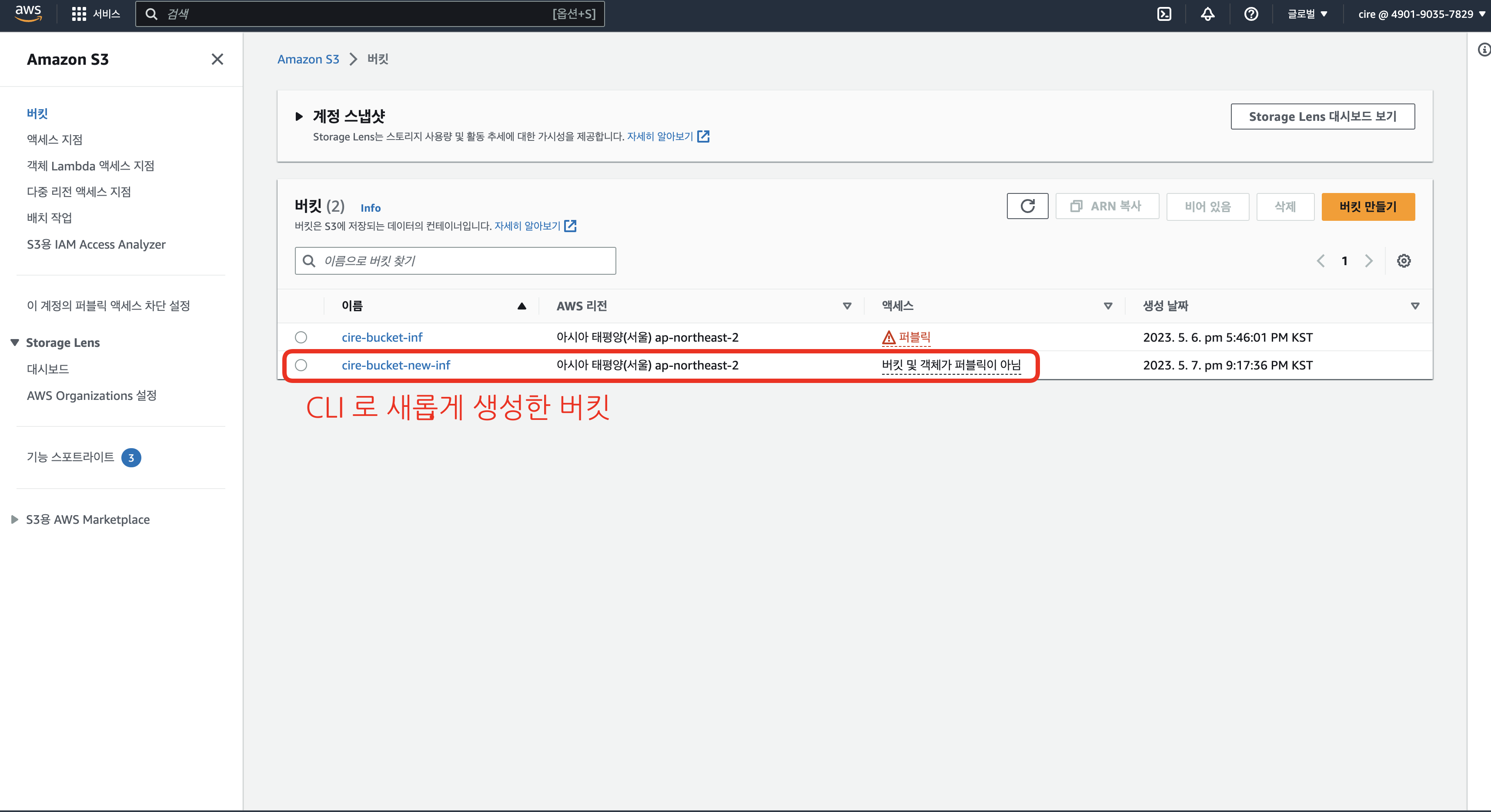This screenshot has height=812, width=1491.
Task: Click 자세히 알아보기 link under bucket heading
Action: 527,226
